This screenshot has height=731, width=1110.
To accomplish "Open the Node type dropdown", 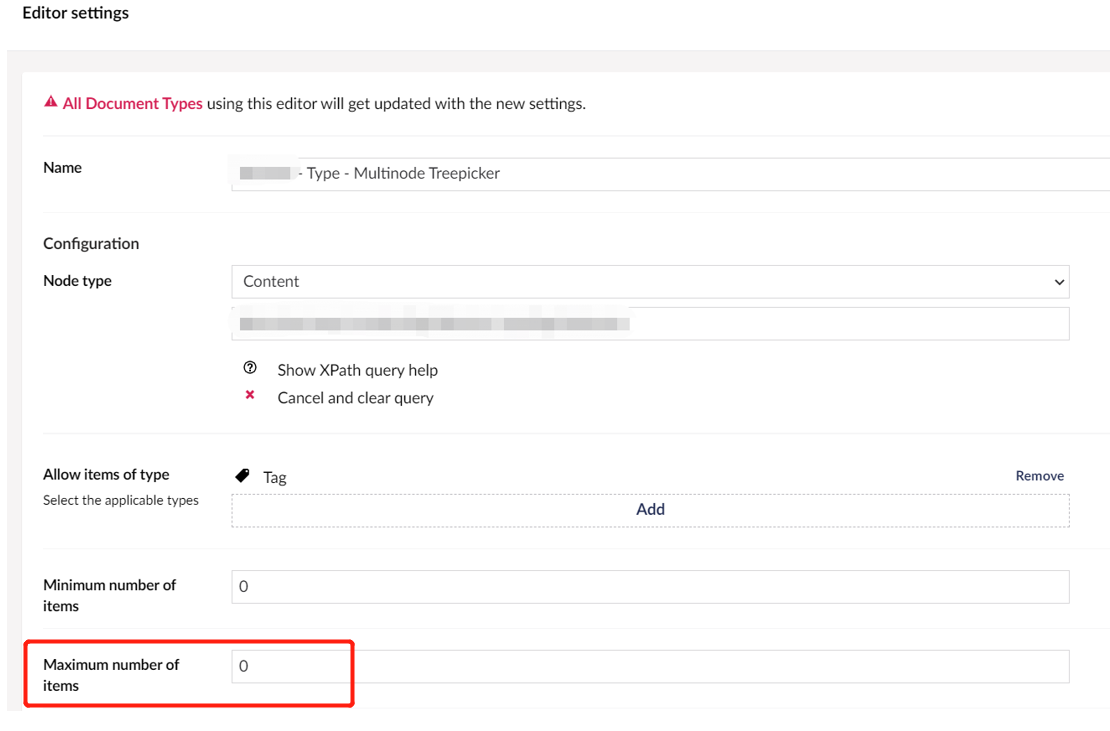I will pyautogui.click(x=650, y=282).
